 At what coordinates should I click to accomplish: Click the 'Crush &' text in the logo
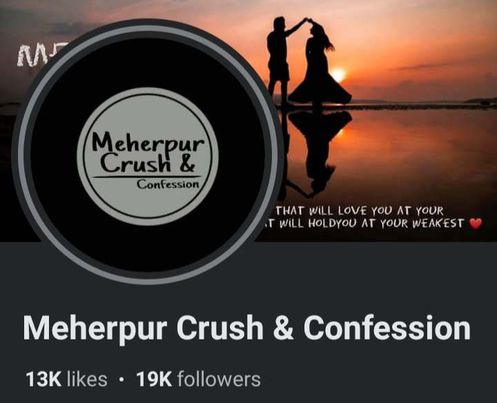(148, 163)
